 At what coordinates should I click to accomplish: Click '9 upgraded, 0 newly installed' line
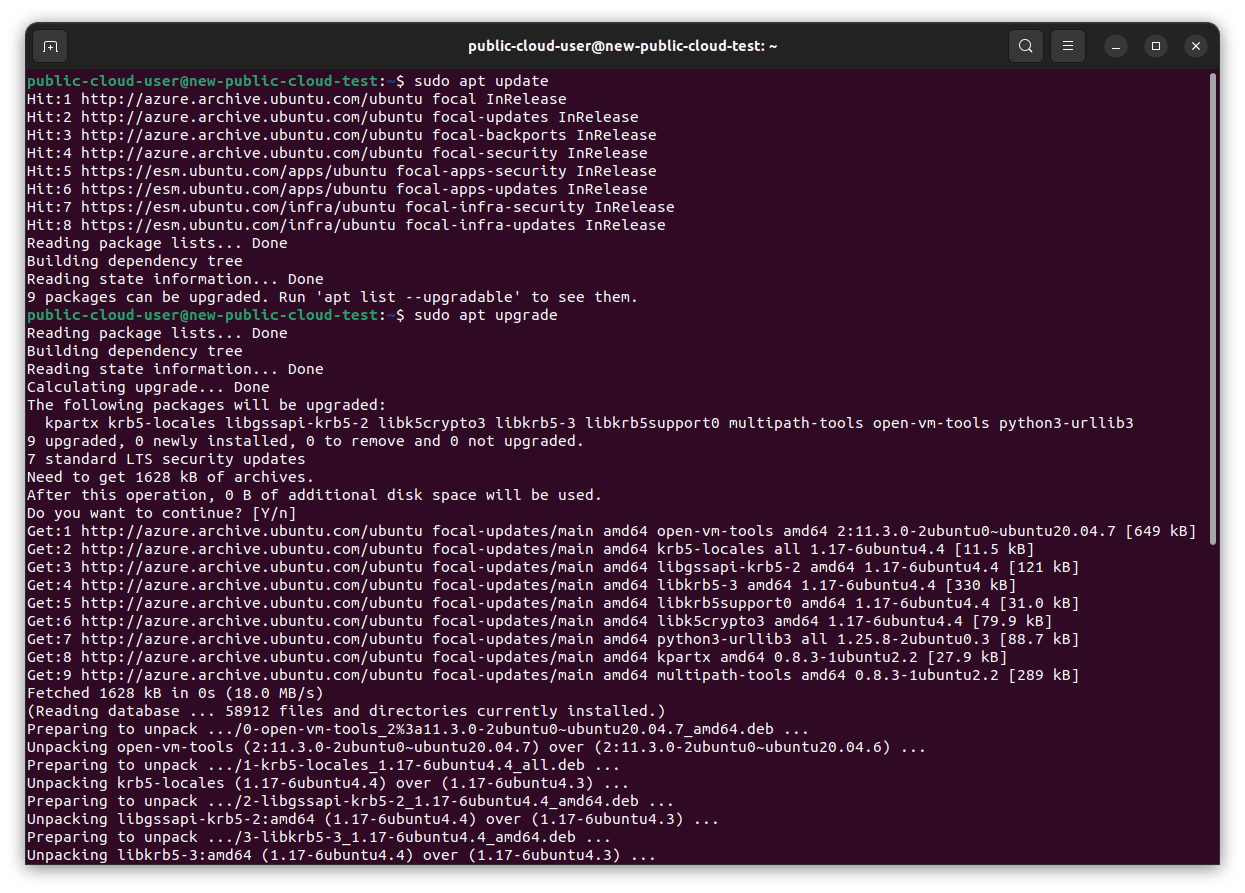click(x=306, y=441)
